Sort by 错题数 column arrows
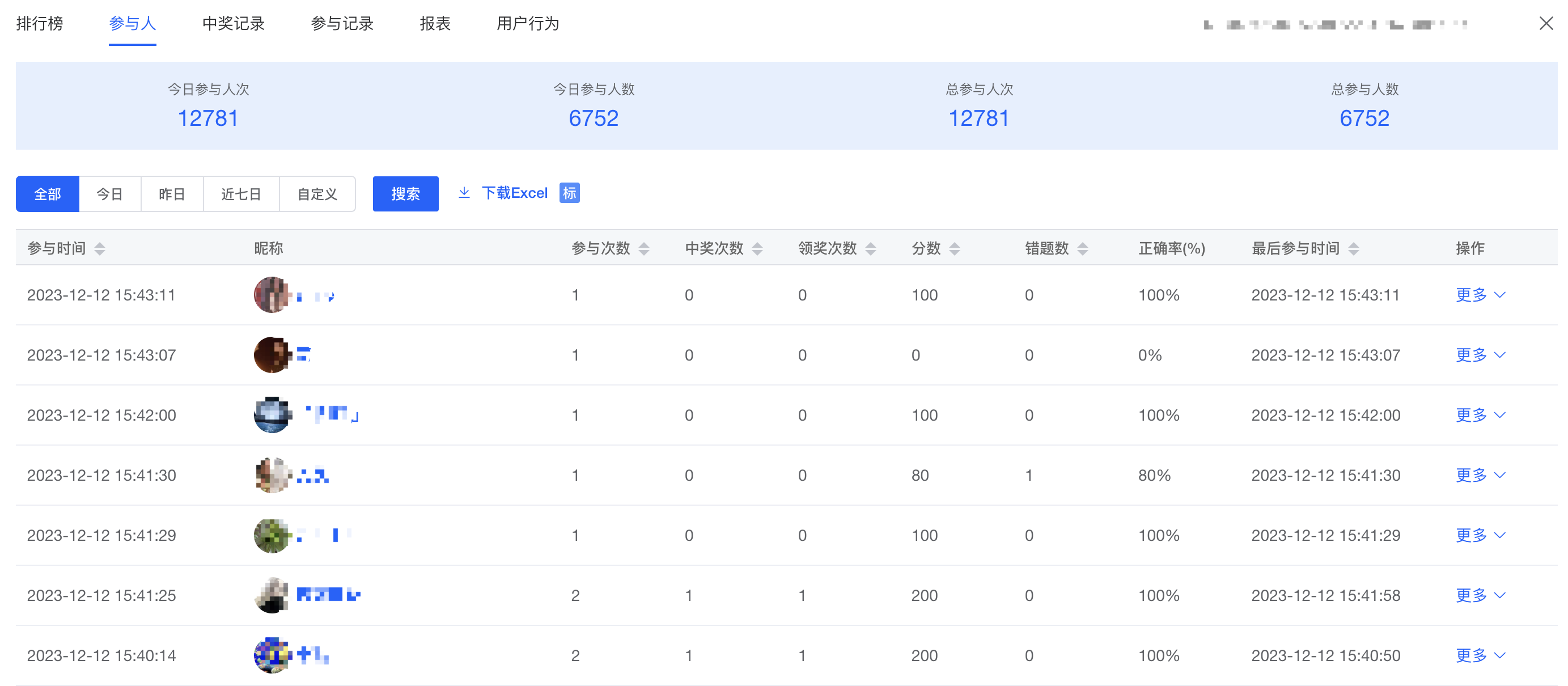Image resolution: width=1568 pixels, height=686 pixels. [1082, 248]
